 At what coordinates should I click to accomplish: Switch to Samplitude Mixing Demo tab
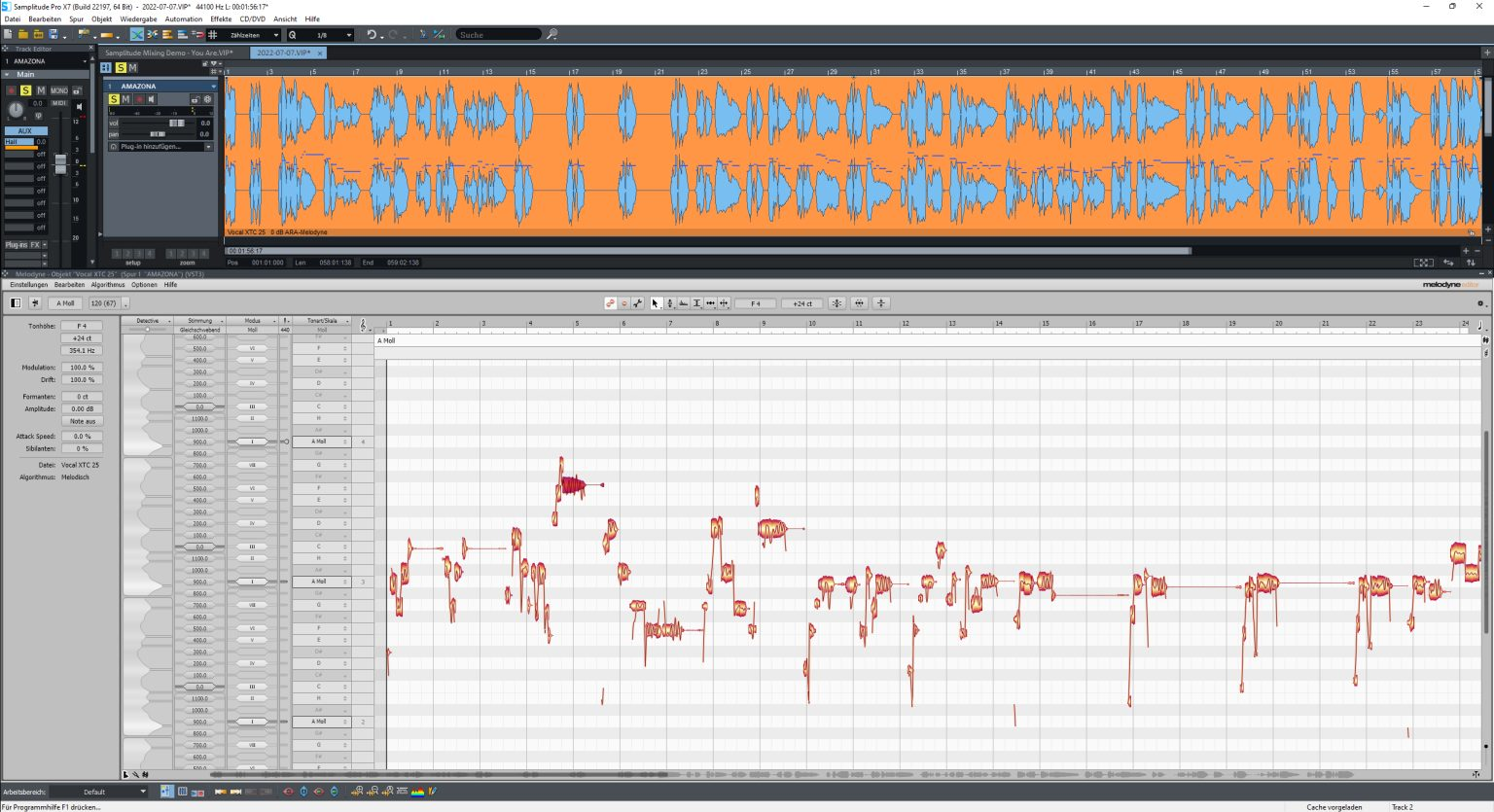point(169,53)
